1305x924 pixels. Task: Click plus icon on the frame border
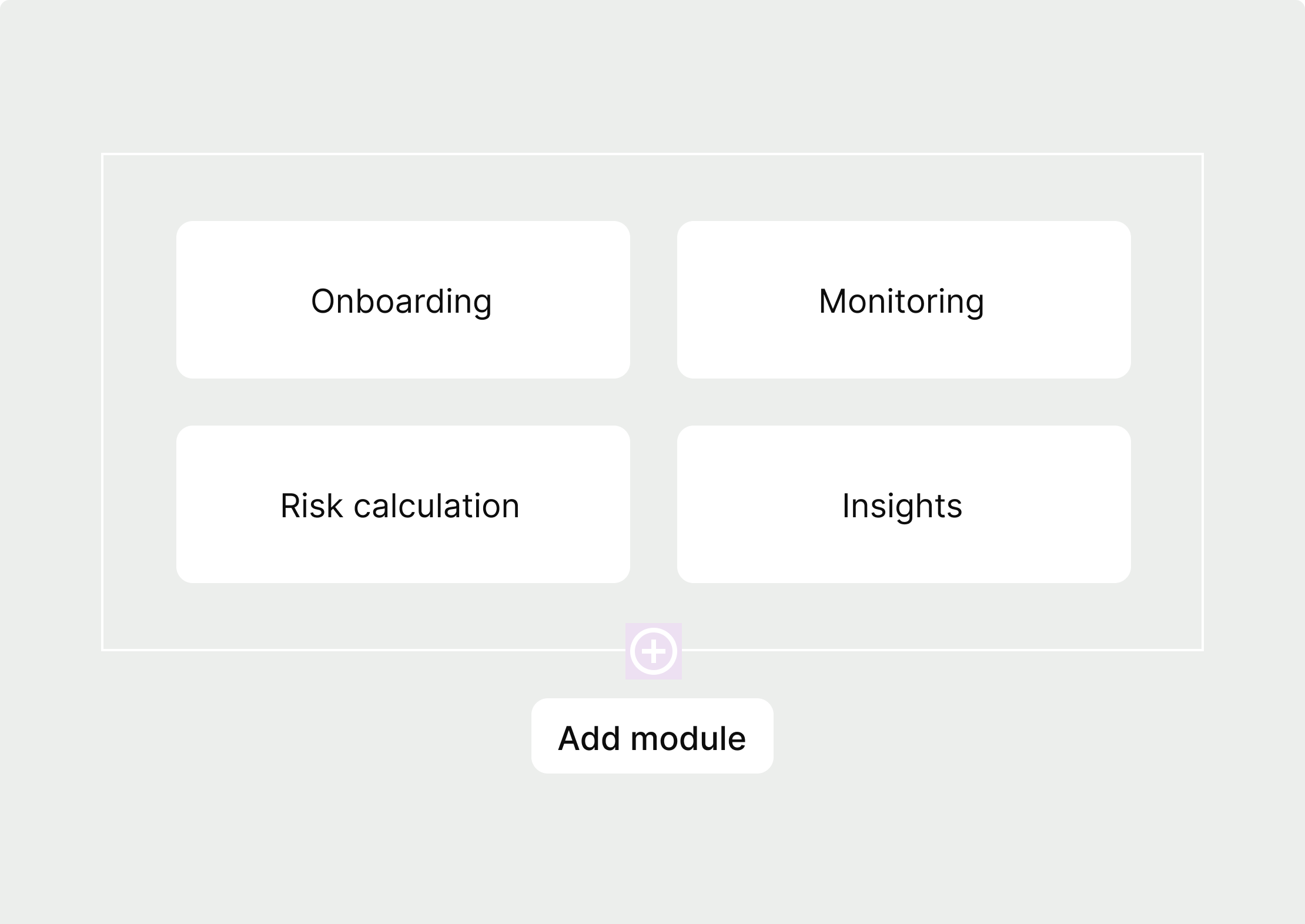[653, 651]
